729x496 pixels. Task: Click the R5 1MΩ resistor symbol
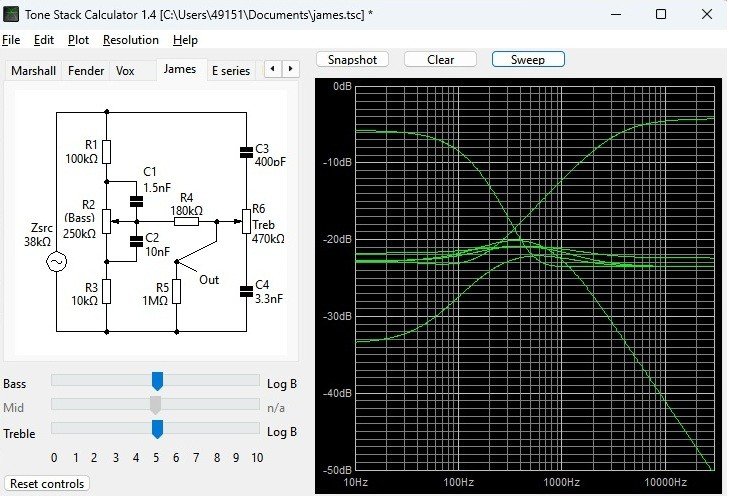[x=176, y=291]
